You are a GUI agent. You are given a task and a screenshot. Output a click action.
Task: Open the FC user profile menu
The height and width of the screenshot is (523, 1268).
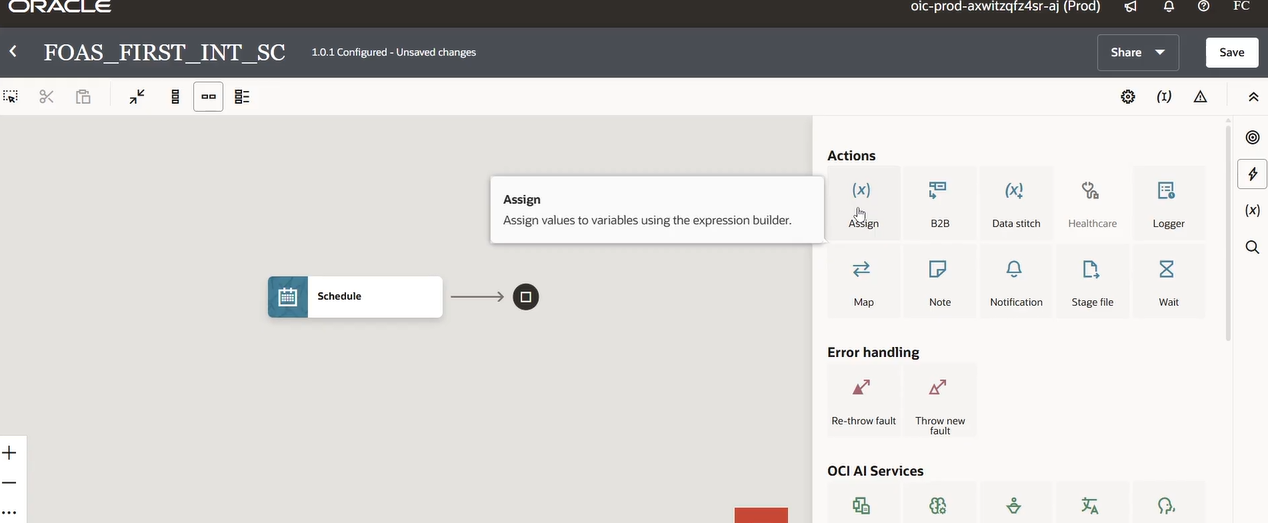tap(1241, 6)
